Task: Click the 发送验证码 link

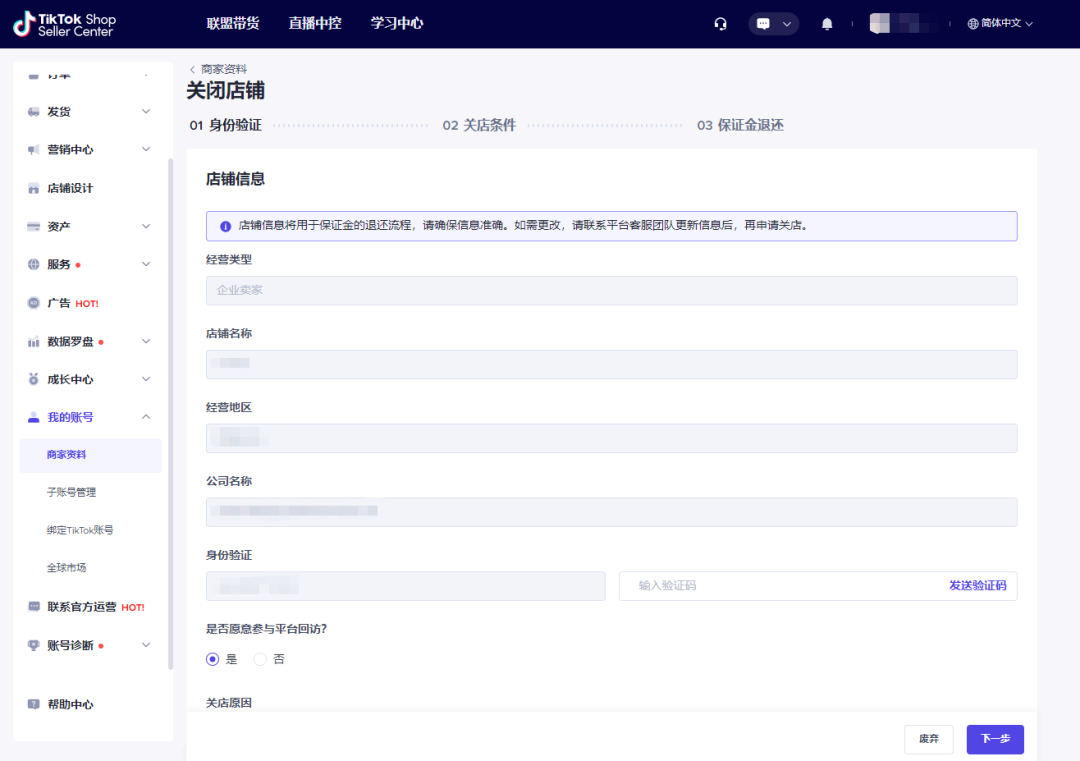Action: pyautogui.click(x=977, y=586)
